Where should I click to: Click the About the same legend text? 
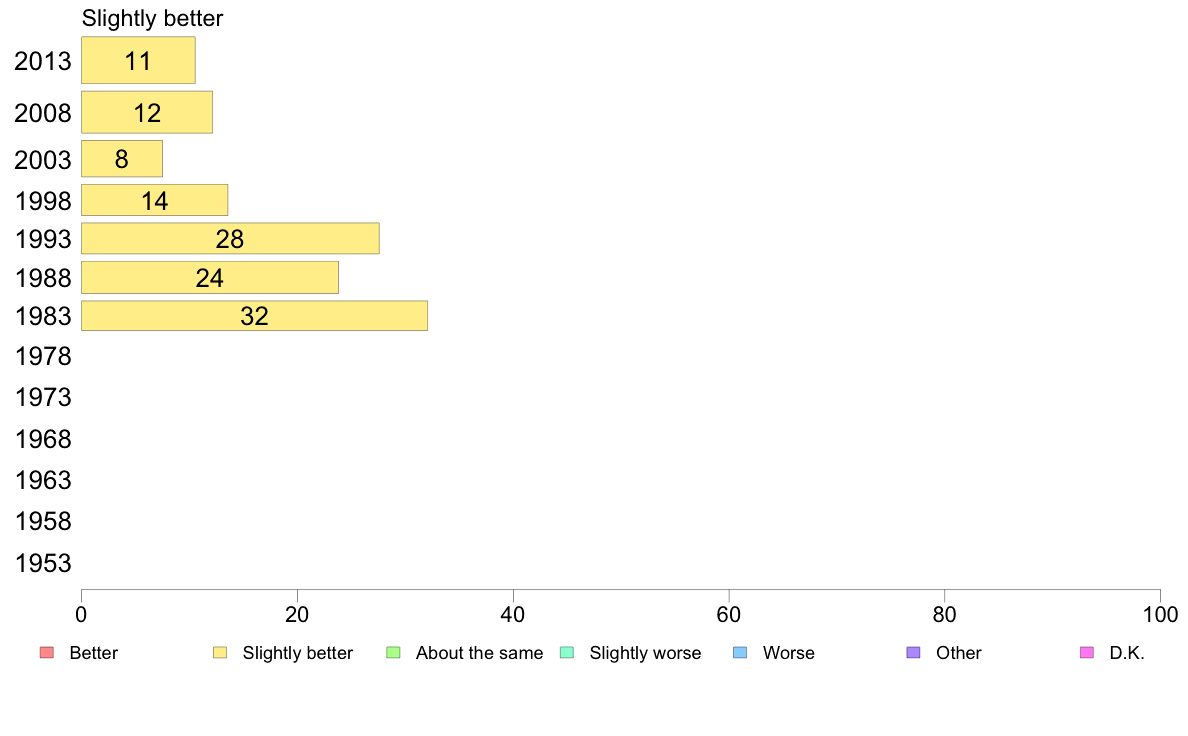(480, 653)
